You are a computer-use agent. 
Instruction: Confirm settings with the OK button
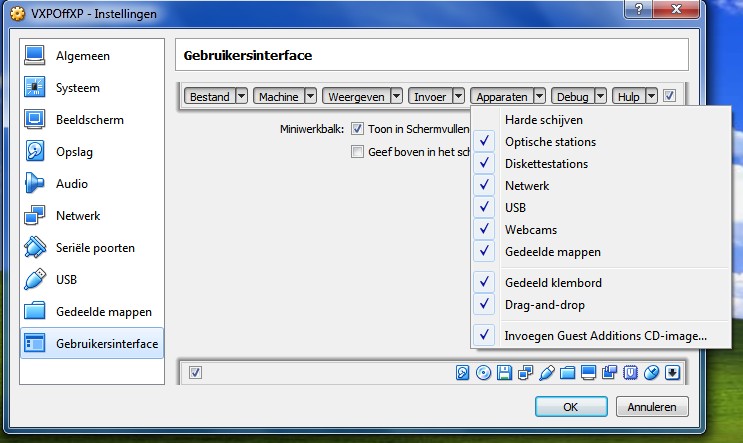(x=571, y=407)
